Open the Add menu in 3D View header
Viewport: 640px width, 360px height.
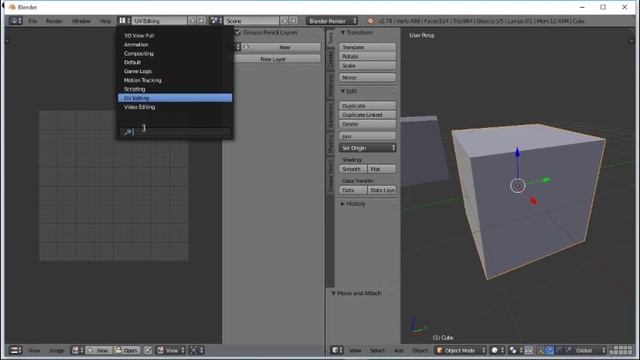coord(398,350)
